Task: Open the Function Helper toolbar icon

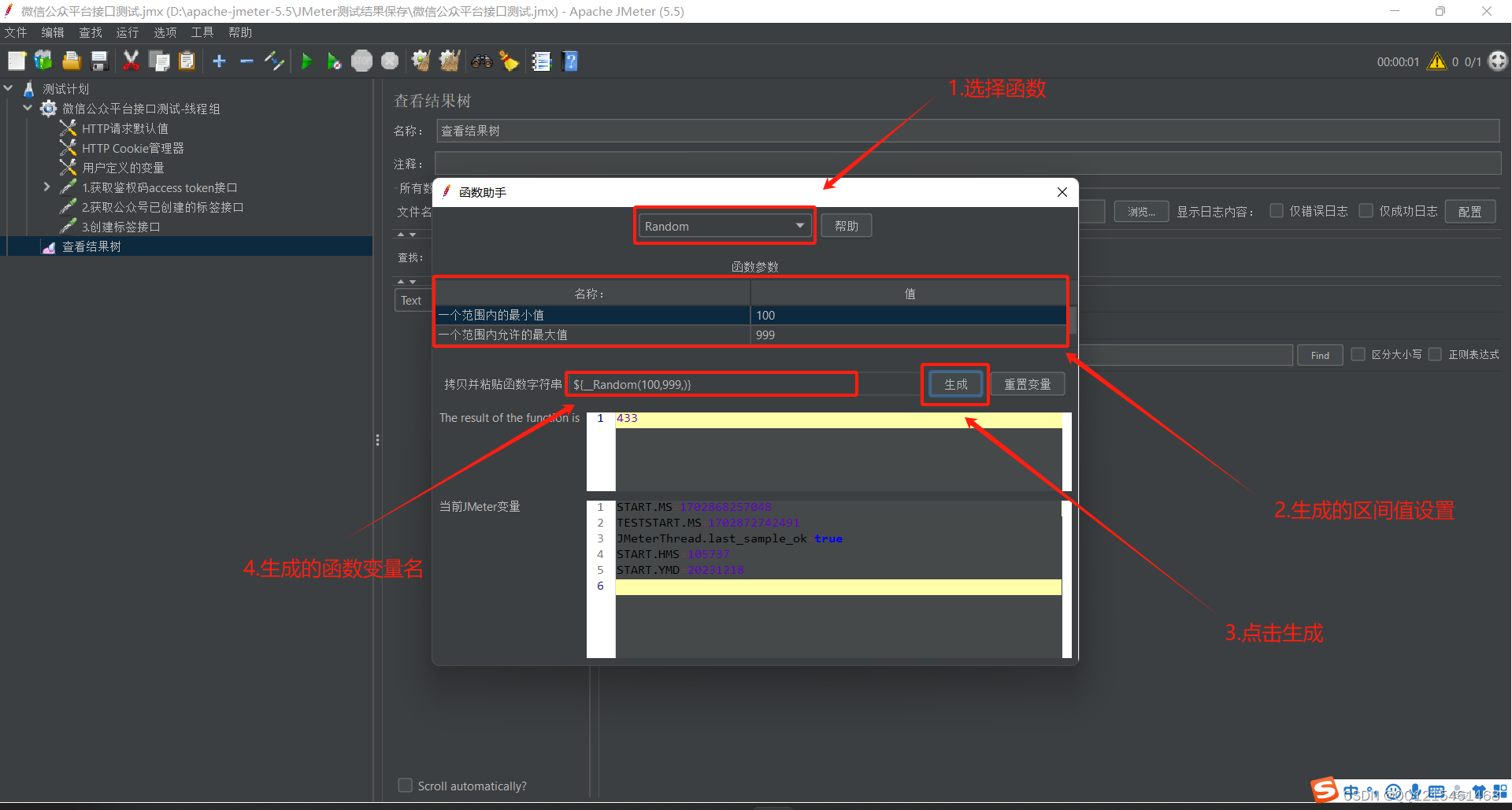Action: pyautogui.click(x=542, y=61)
